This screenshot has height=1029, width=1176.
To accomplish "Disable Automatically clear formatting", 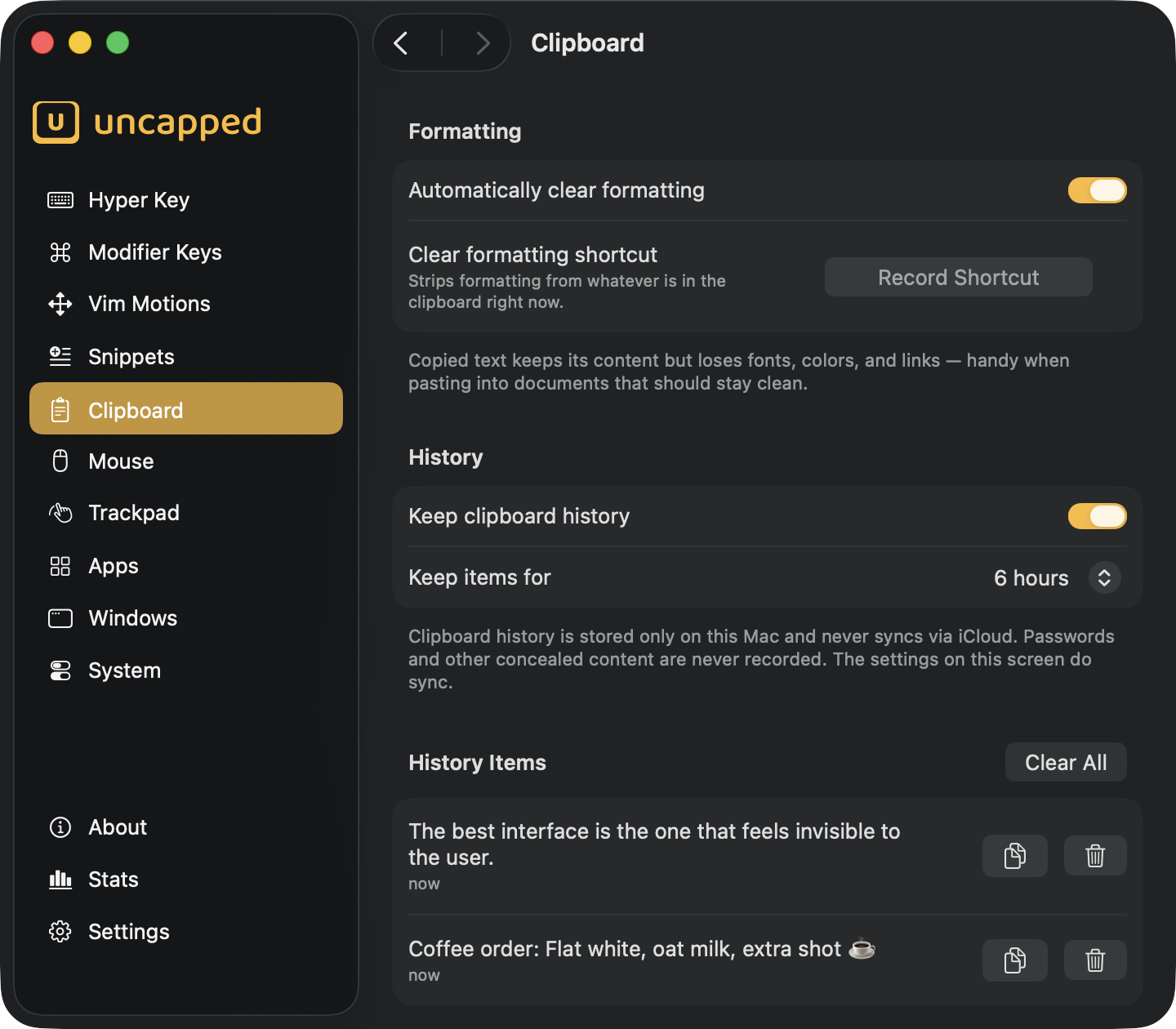I will 1098,190.
